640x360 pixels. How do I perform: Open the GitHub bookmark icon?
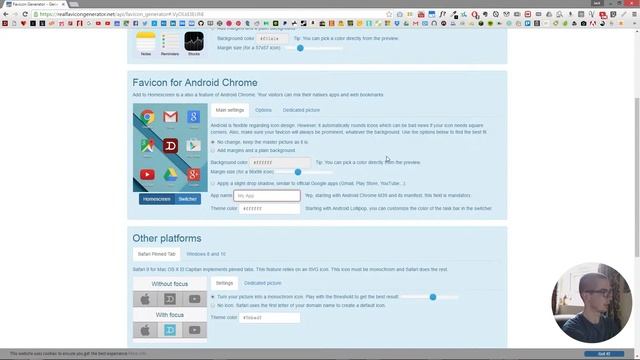click(201, 24)
